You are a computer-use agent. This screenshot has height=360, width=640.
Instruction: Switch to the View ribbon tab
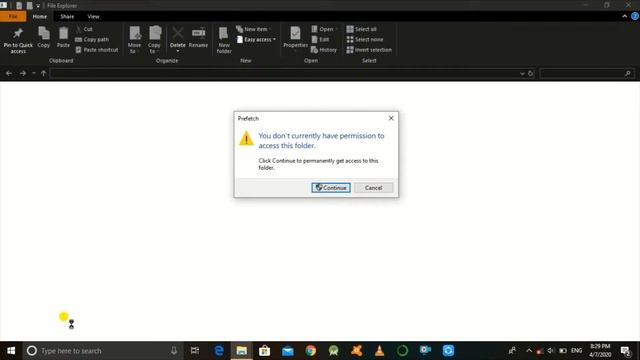tap(93, 16)
